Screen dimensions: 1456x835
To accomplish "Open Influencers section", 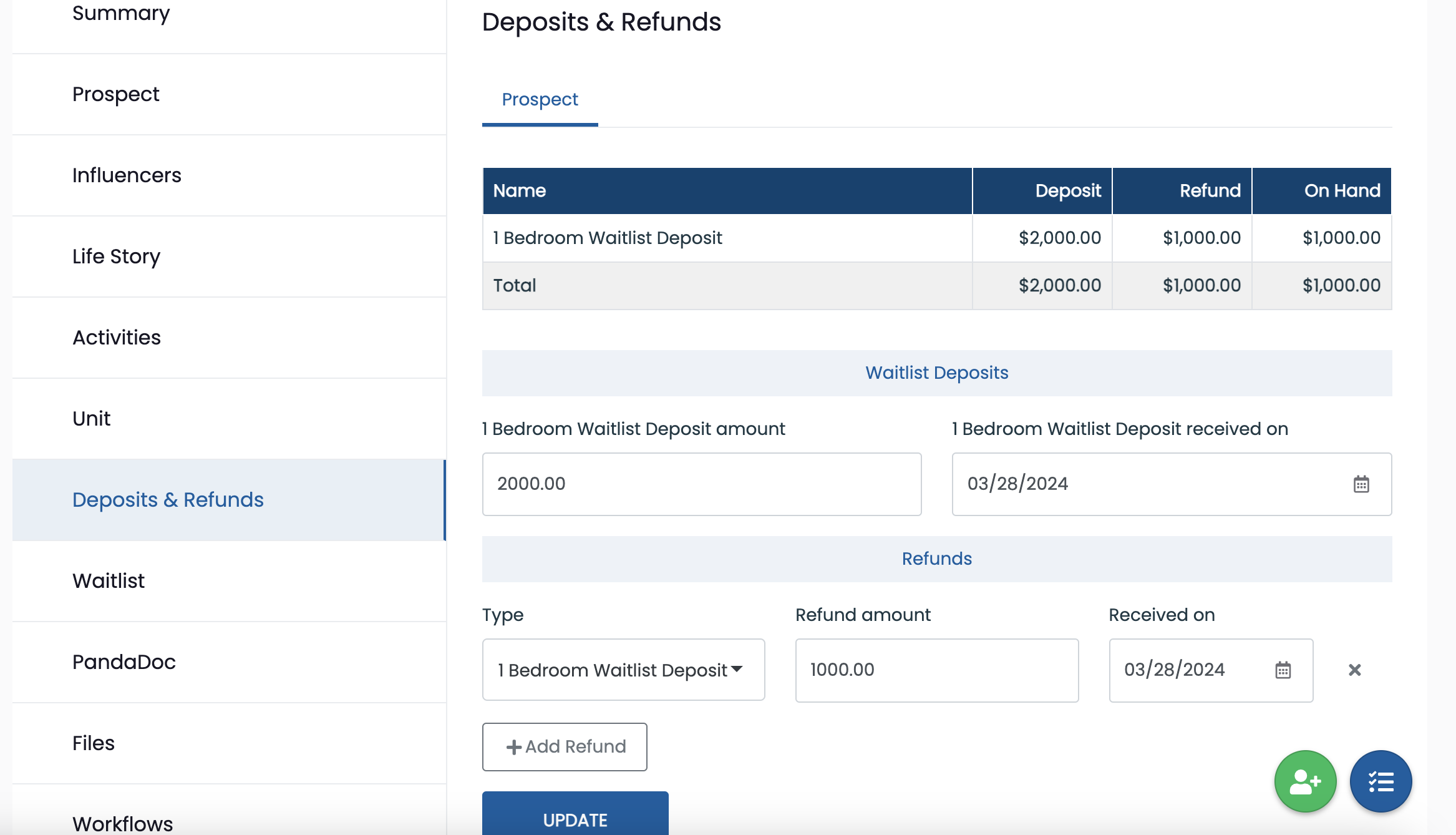I will (229, 175).
